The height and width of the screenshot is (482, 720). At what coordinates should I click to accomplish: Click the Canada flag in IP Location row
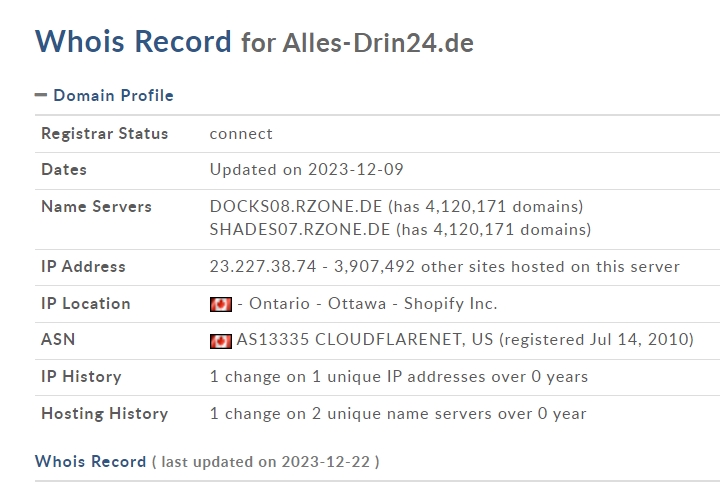pyautogui.click(x=221, y=304)
